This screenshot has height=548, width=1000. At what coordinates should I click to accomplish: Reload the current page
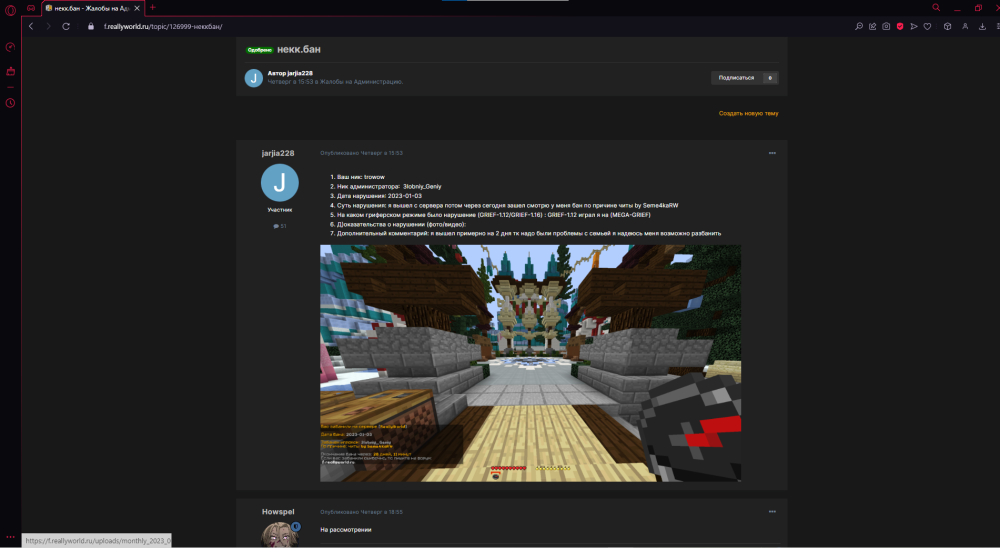pos(66,26)
